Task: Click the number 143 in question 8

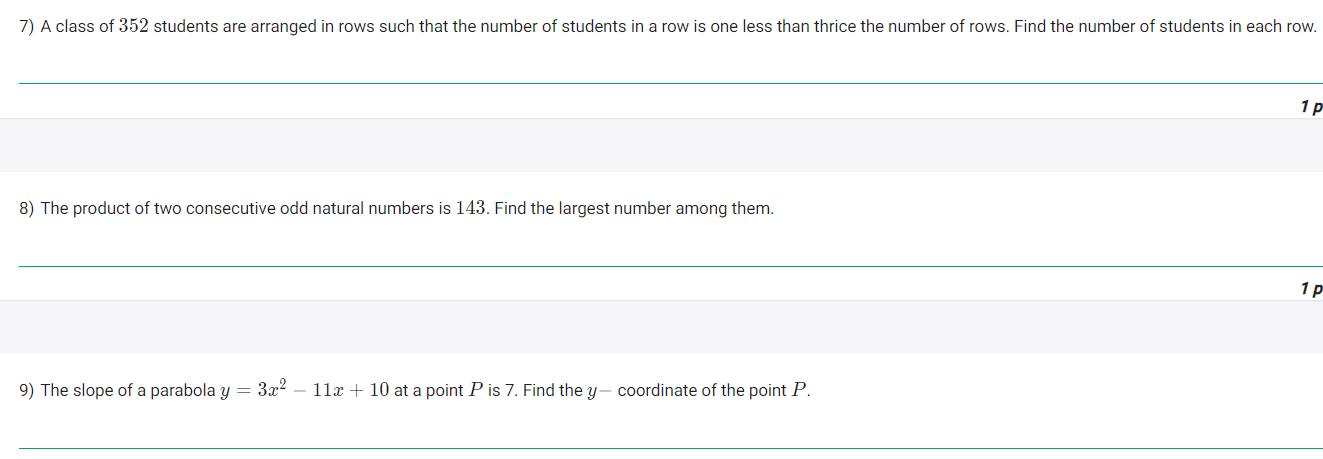Action: [470, 208]
